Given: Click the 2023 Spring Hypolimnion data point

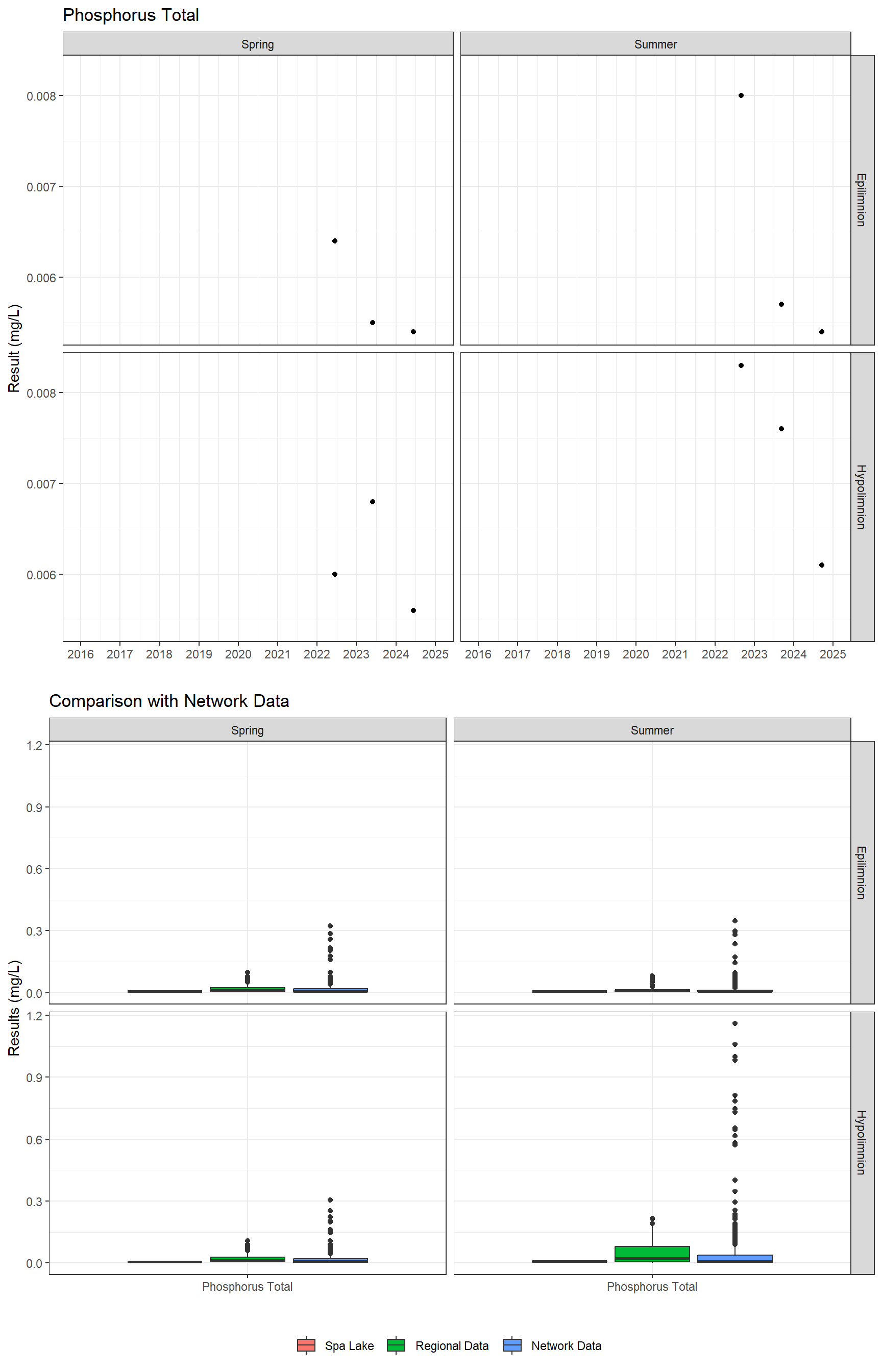Looking at the screenshot, I should coord(372,502).
